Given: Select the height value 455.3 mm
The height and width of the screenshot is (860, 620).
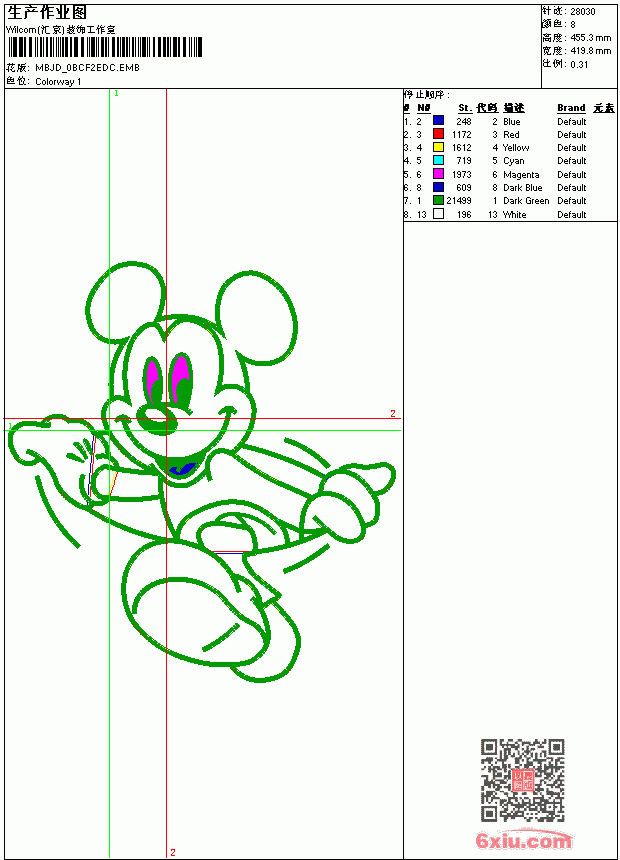Looking at the screenshot, I should [x=590, y=37].
